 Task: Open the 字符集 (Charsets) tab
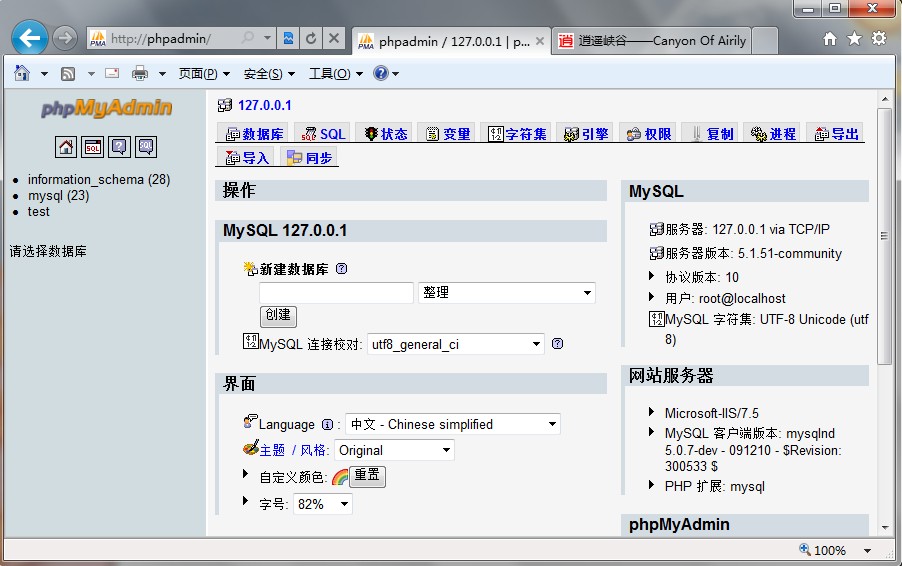pyautogui.click(x=517, y=133)
